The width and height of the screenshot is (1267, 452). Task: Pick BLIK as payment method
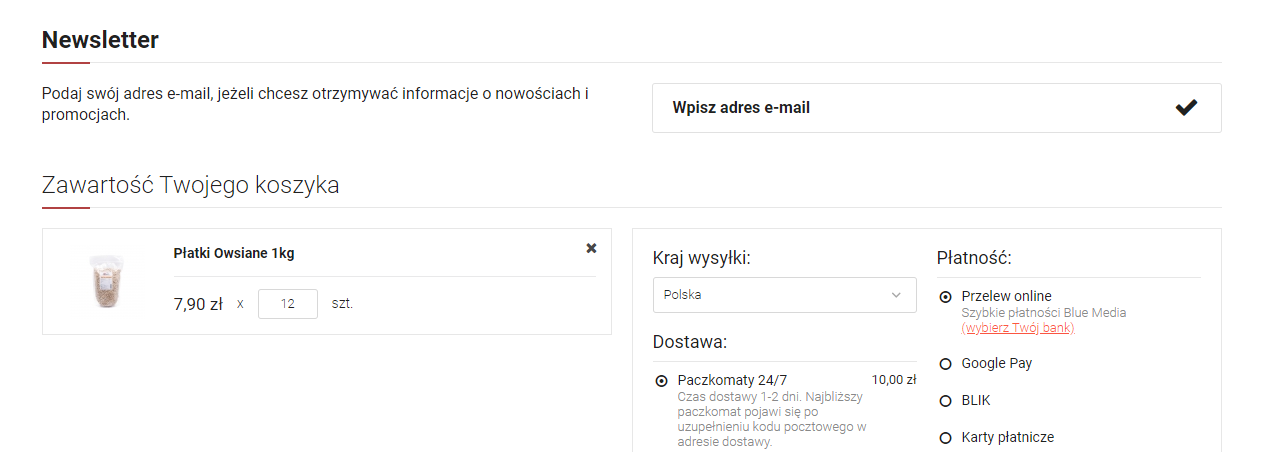coord(945,401)
